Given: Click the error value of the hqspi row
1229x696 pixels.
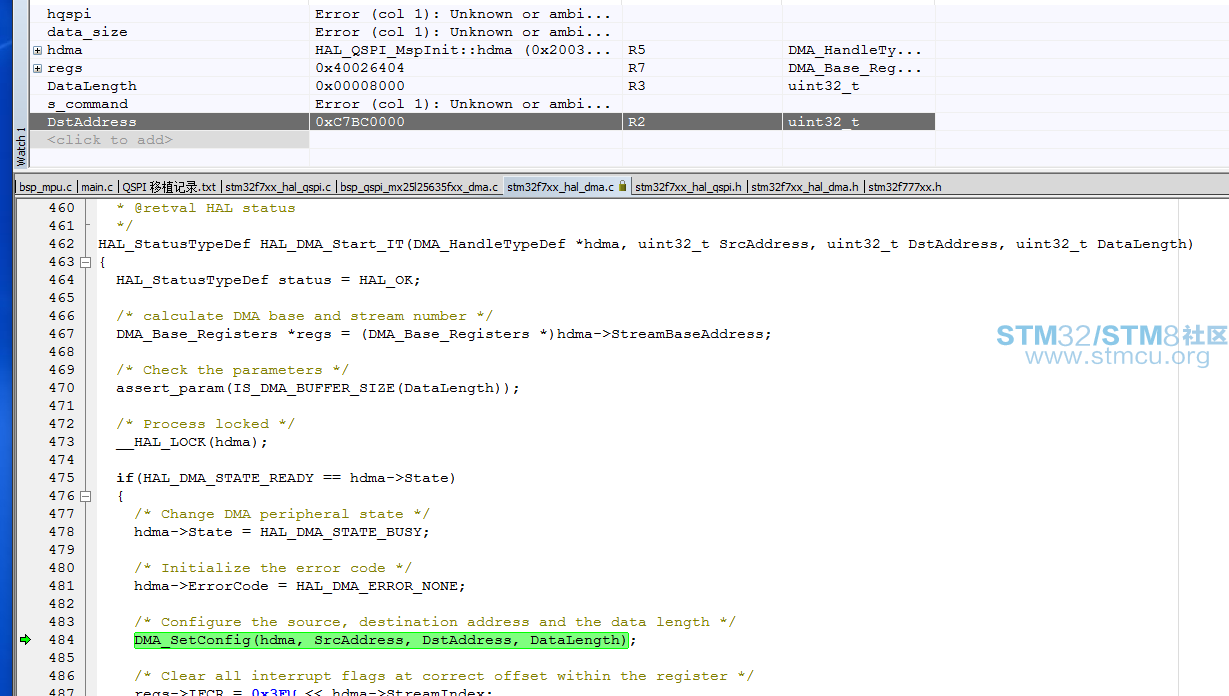Looking at the screenshot, I should pyautogui.click(x=463, y=14).
